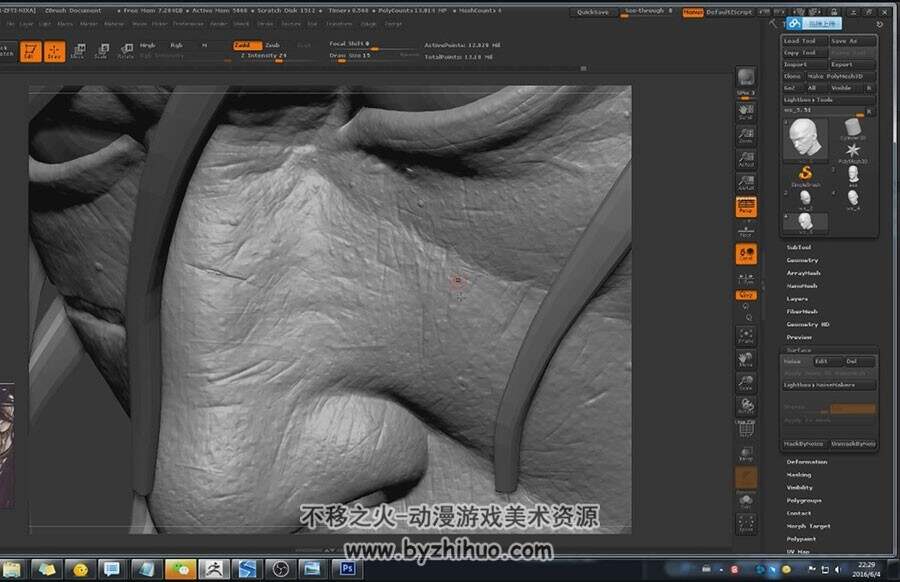Screen dimensions: 900x582
Task: Click the Rotate view icon in right shelf
Action: point(746,406)
